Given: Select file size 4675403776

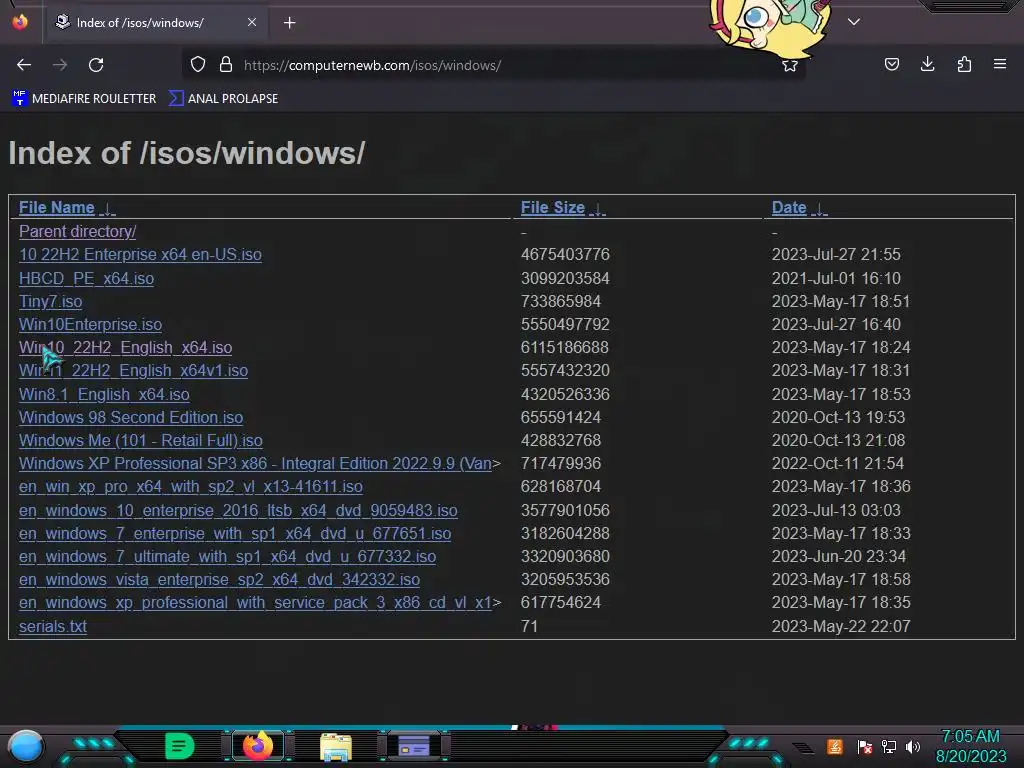Looking at the screenshot, I should (x=565, y=254).
